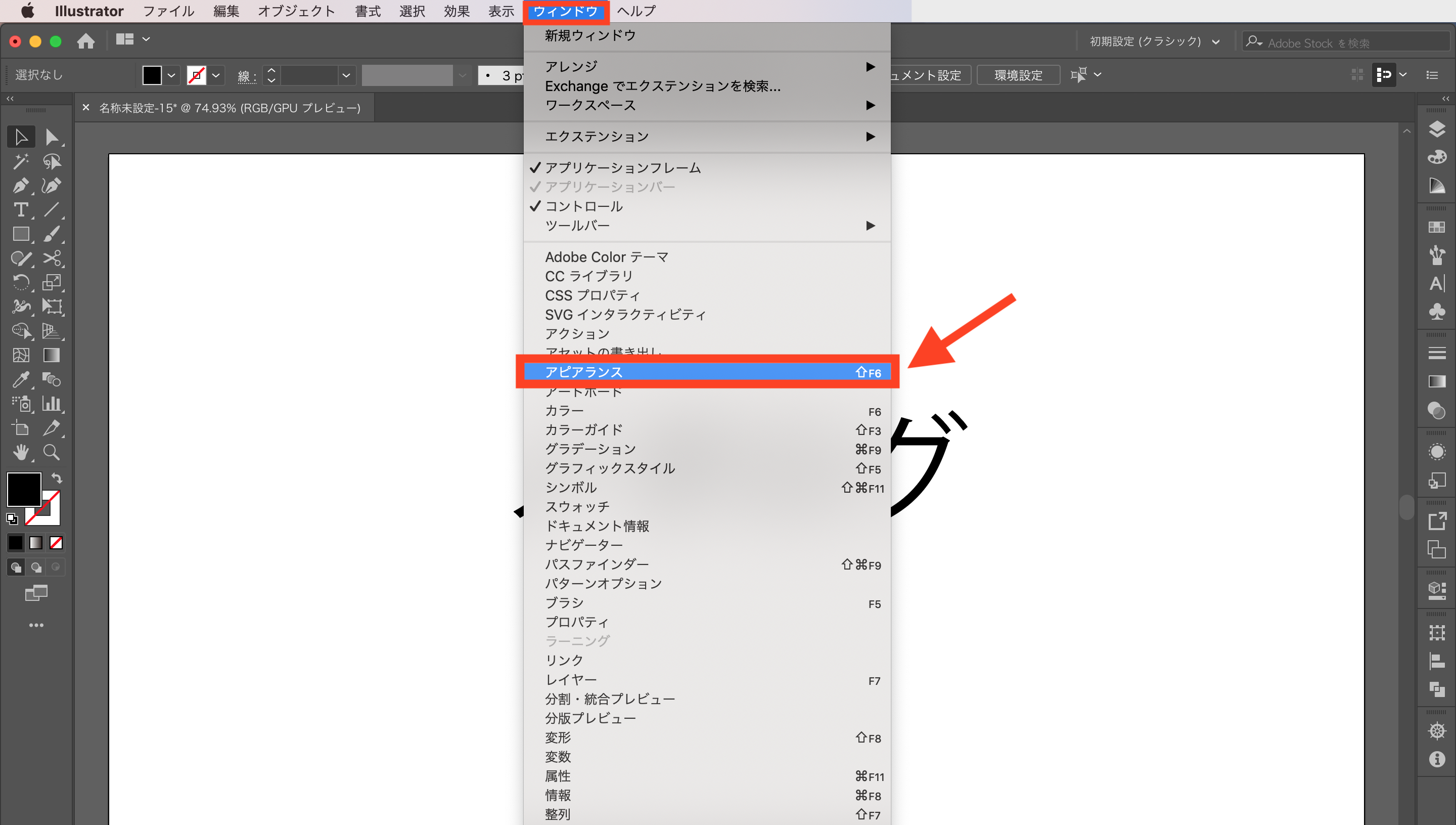Select the Free Transform tool
This screenshot has width=1456, height=825.
[x=52, y=307]
